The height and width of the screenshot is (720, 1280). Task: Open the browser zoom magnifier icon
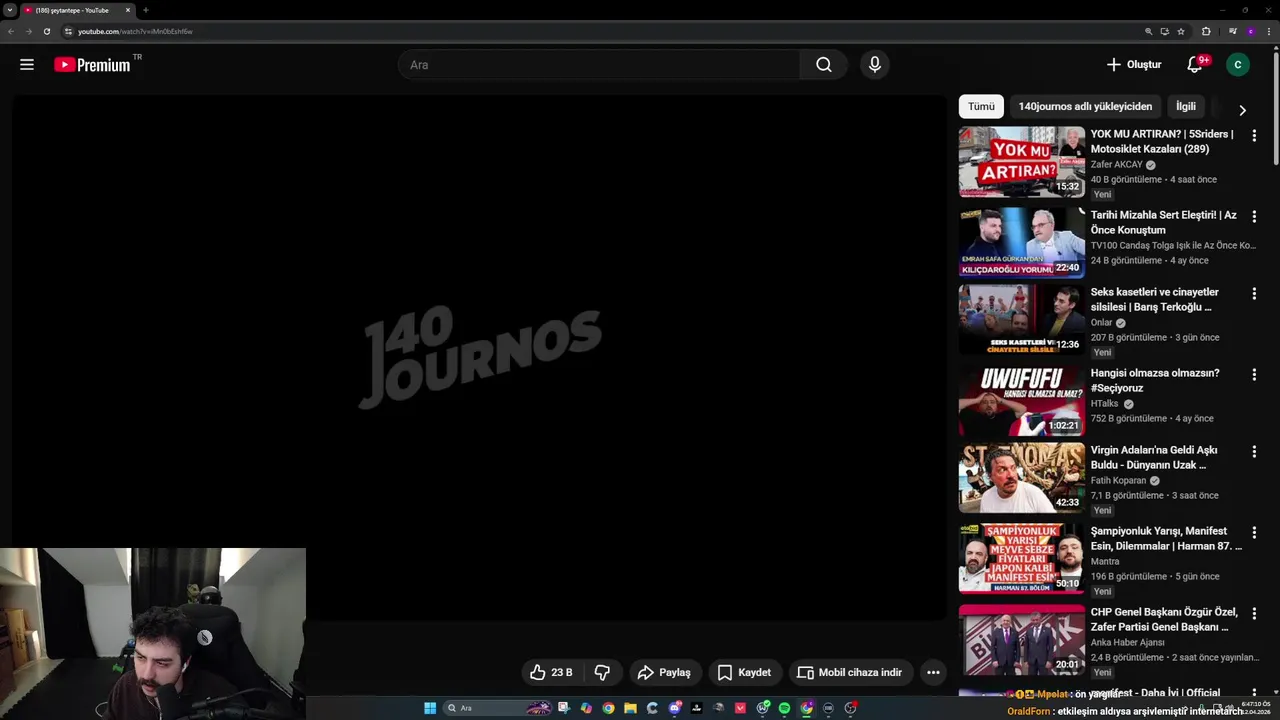tap(1148, 31)
